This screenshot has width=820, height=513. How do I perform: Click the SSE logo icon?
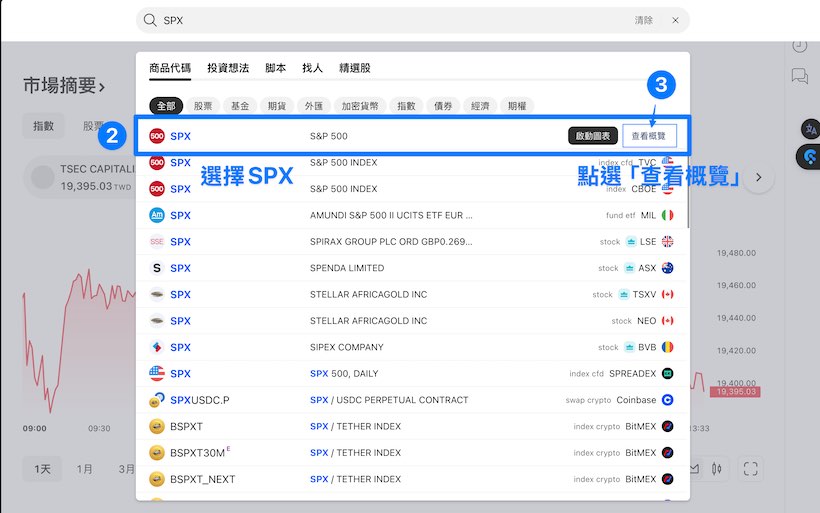click(x=157, y=242)
